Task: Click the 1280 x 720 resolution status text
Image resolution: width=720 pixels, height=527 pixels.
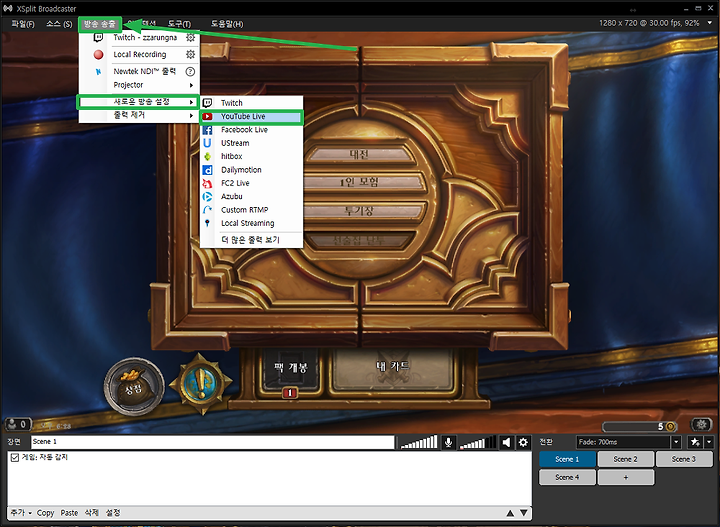Action: tap(649, 22)
